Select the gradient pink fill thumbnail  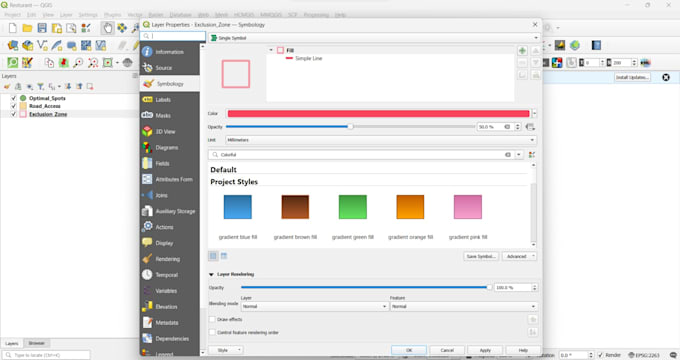click(468, 207)
